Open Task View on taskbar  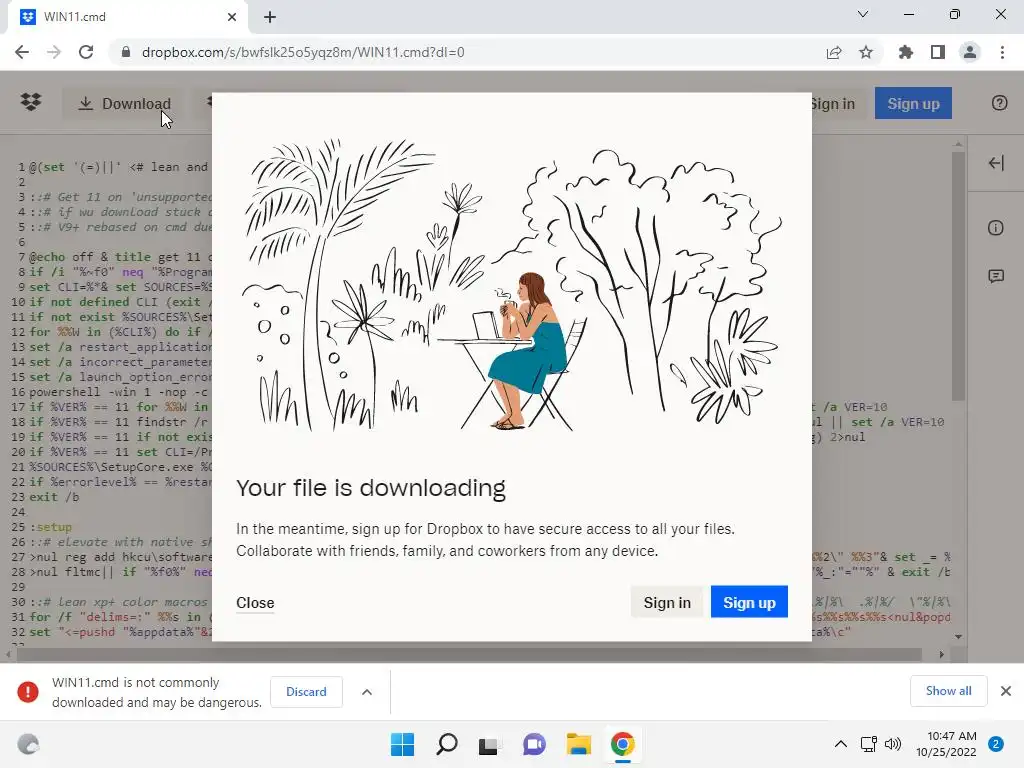488,744
